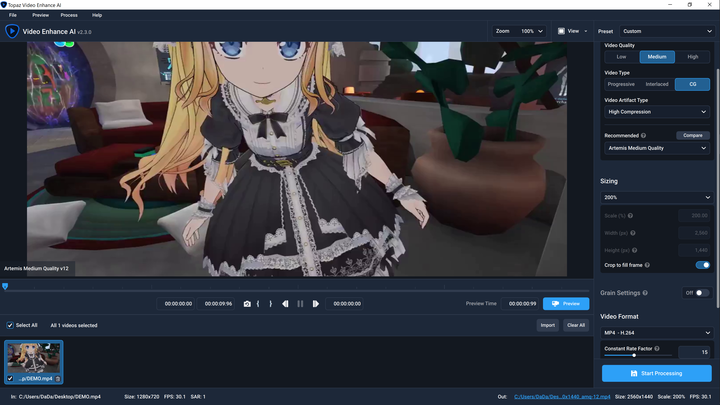Click the View layout icon
Viewport: 720px width, 405px height.
(561, 31)
